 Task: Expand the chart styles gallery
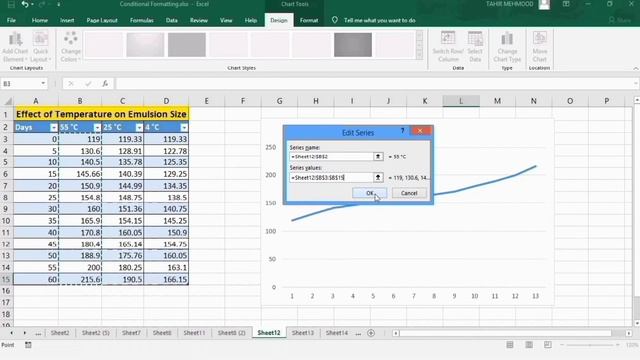tap(420, 55)
